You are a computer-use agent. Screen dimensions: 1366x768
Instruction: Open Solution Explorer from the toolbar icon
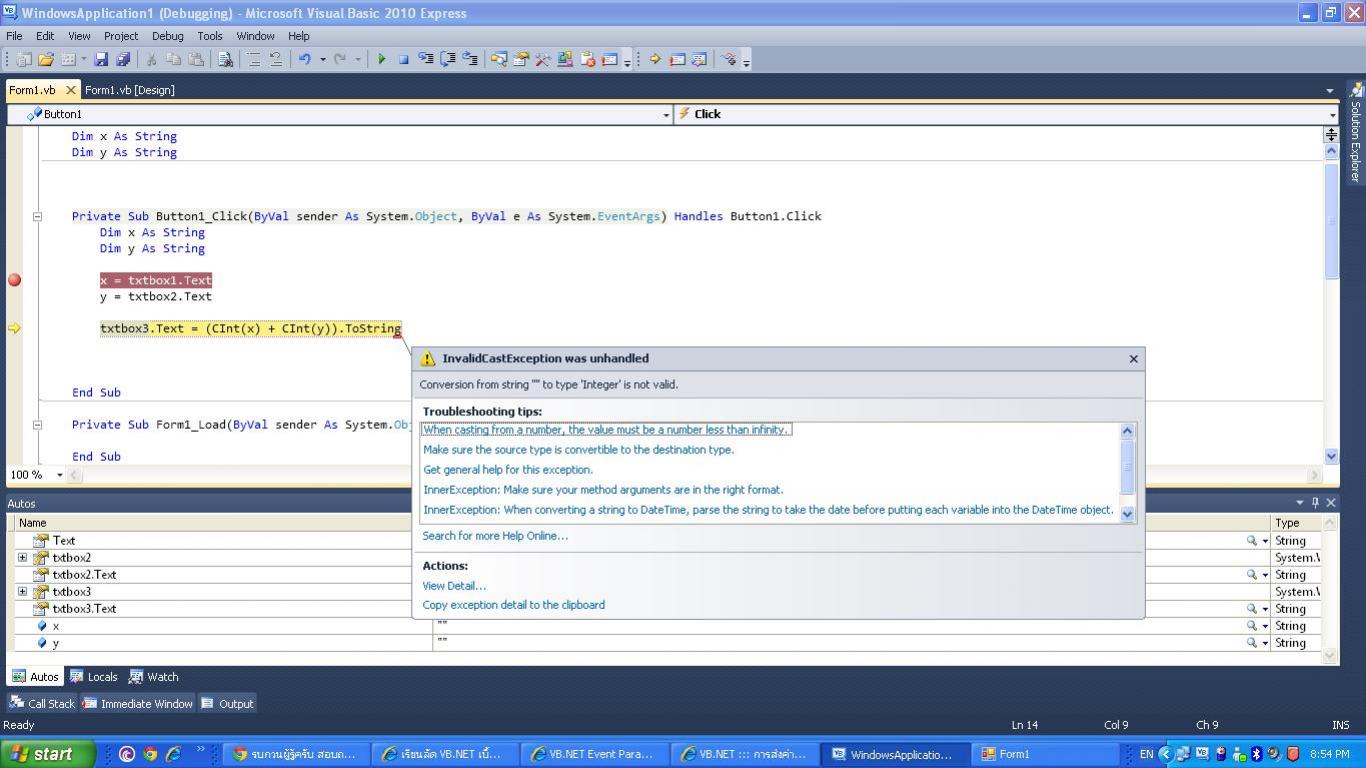(498, 59)
